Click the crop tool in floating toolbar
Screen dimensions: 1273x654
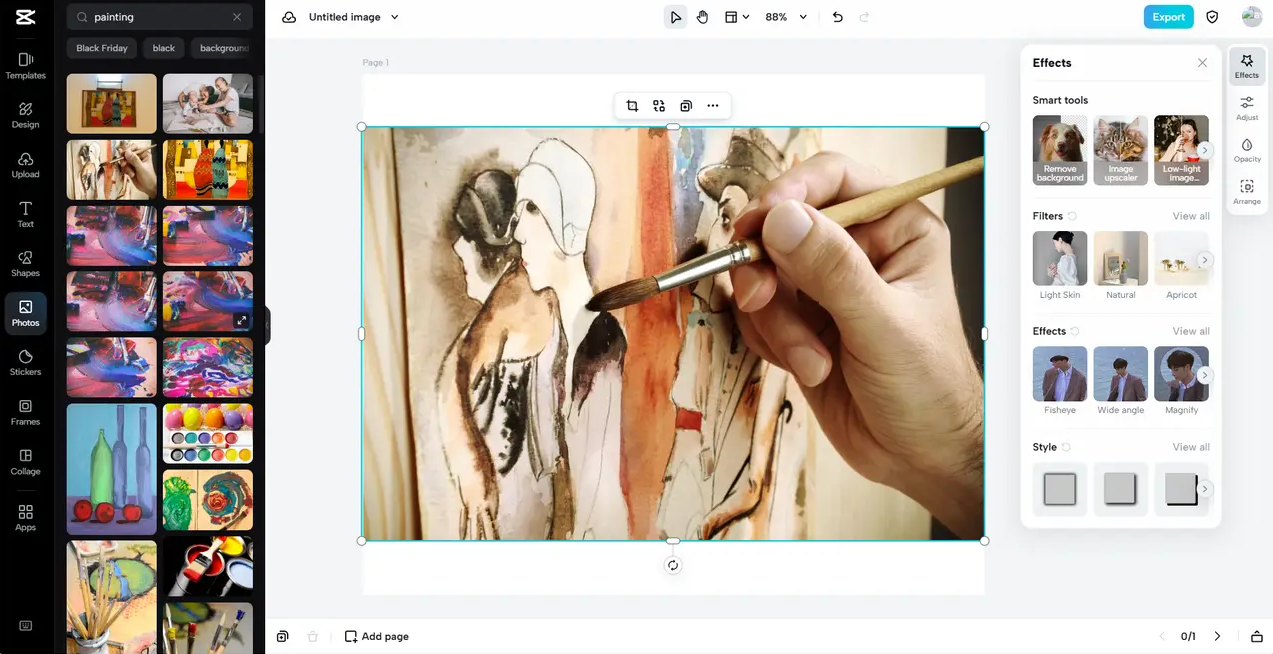[x=632, y=105]
